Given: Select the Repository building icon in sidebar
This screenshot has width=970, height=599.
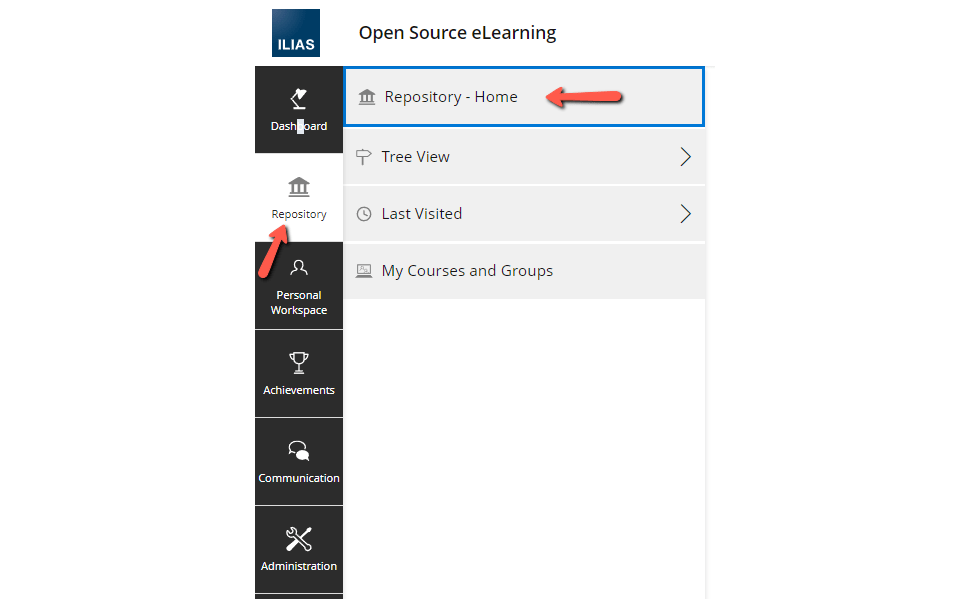Looking at the screenshot, I should click(x=299, y=187).
